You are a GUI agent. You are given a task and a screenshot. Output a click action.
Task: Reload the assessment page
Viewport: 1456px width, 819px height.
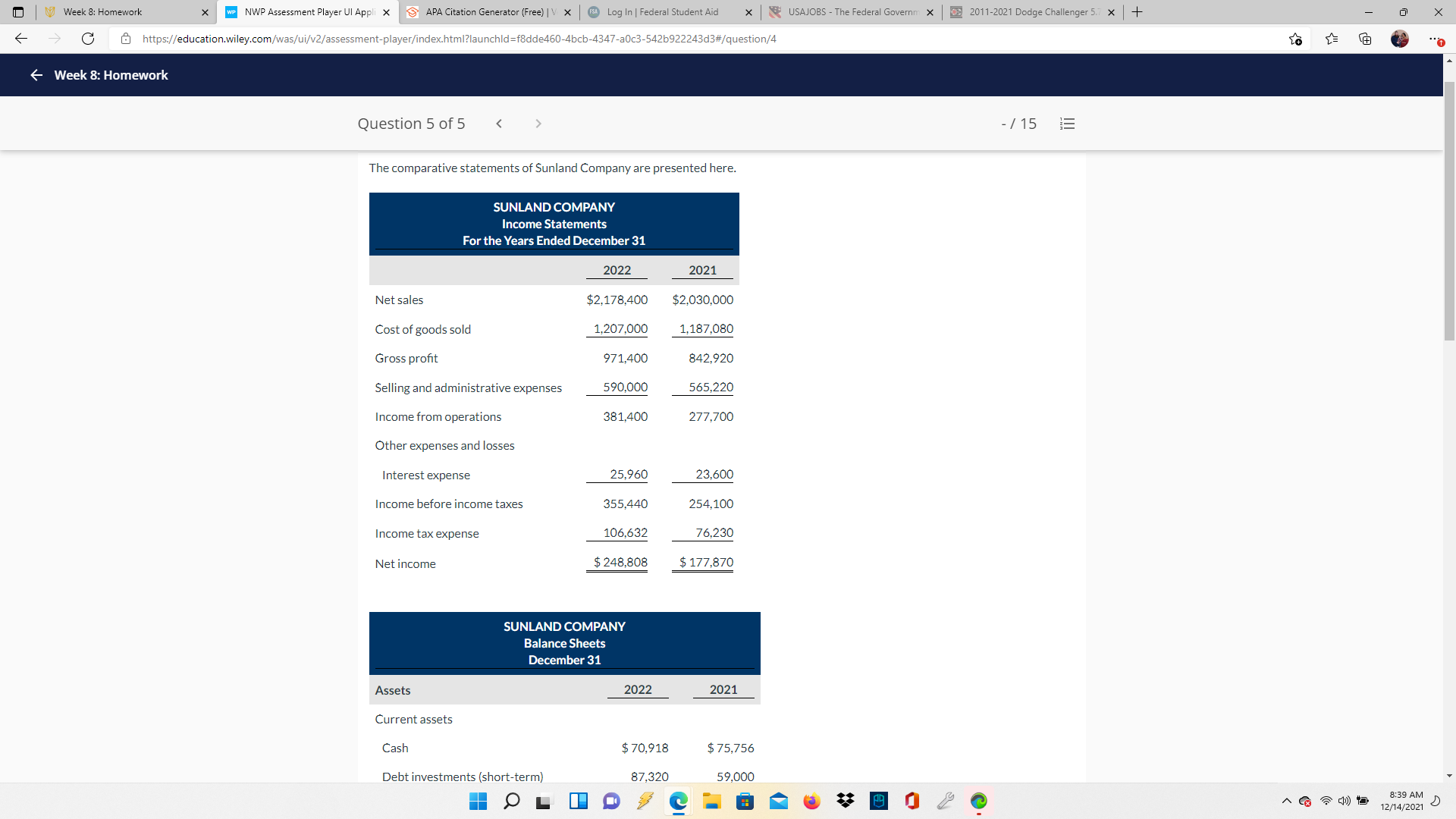[x=88, y=39]
